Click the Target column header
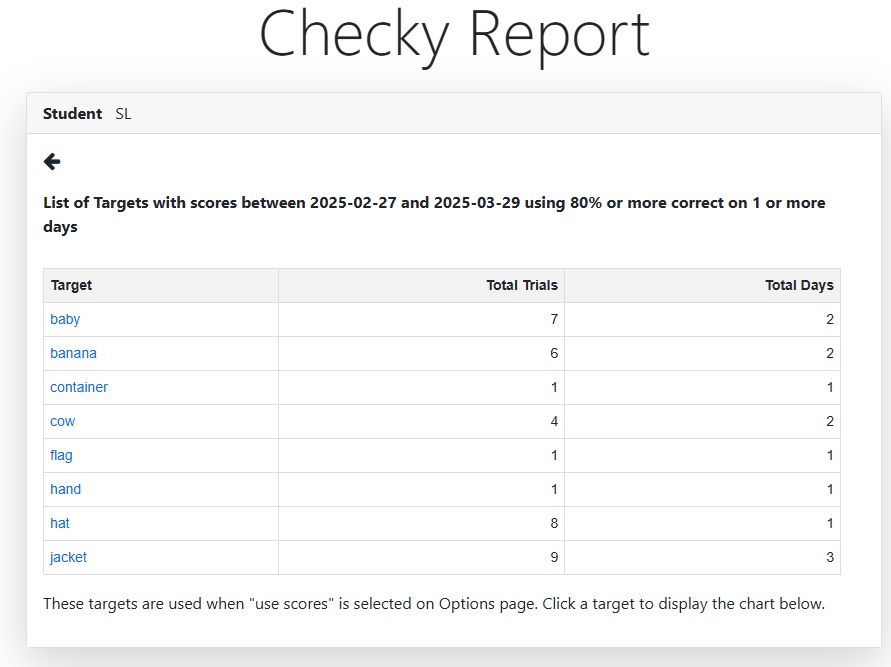891x667 pixels. (x=72, y=285)
